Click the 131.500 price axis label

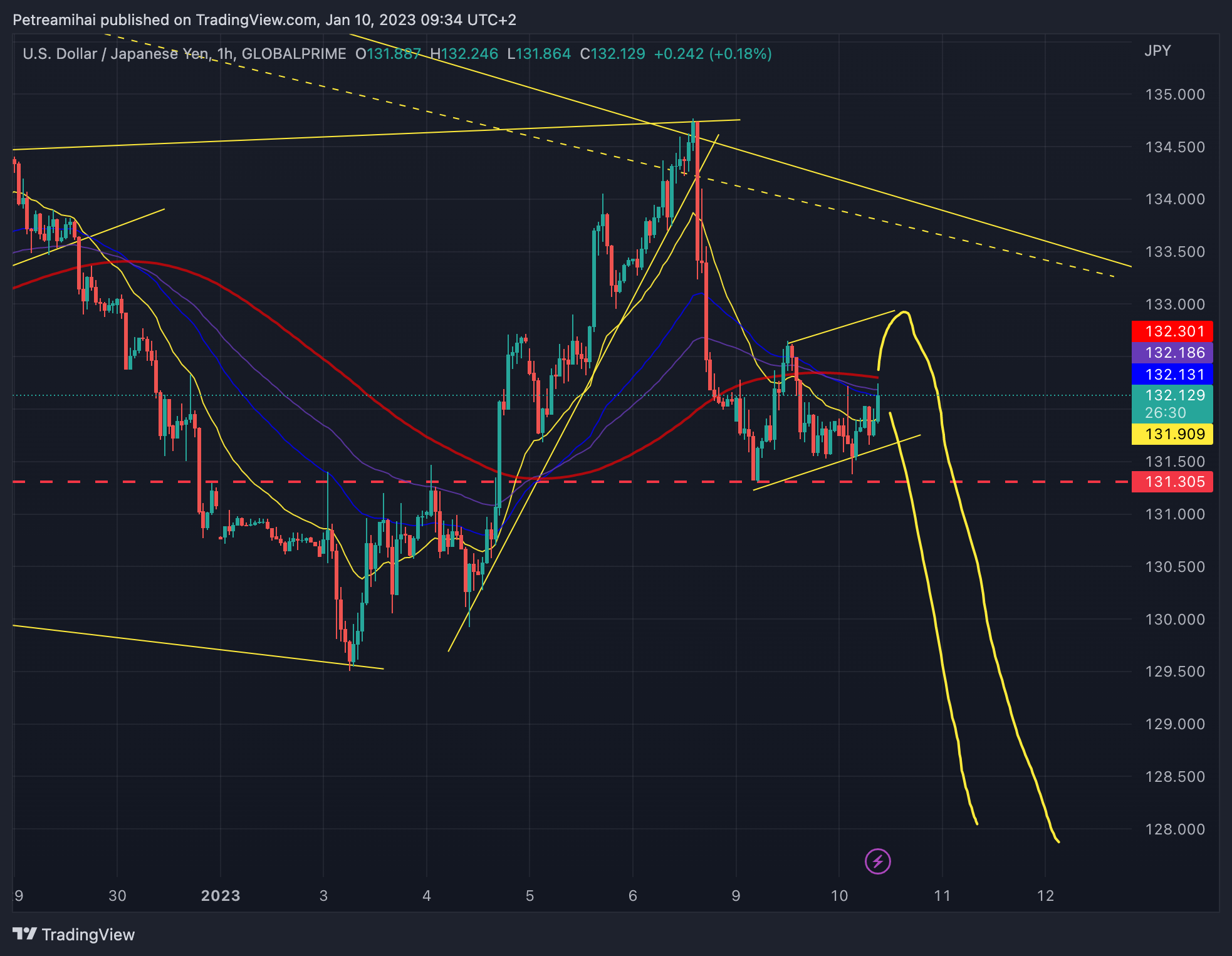pos(1175,462)
